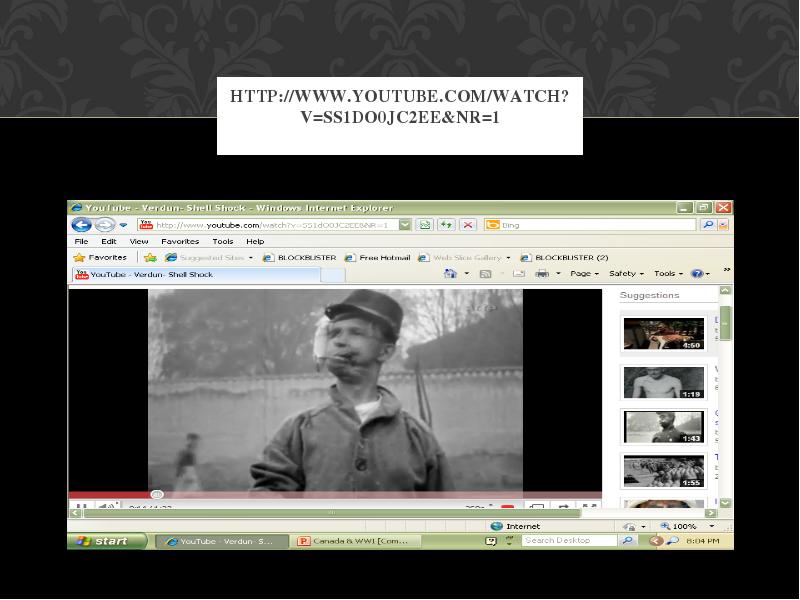Screen dimensions: 800x600
Task: Open Web Slice Gallery favorite
Action: pyautogui.click(x=460, y=258)
